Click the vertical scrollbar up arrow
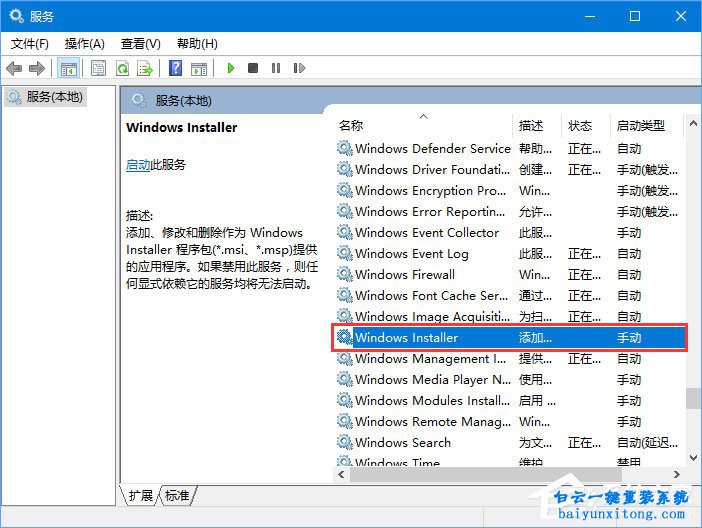 [693, 123]
